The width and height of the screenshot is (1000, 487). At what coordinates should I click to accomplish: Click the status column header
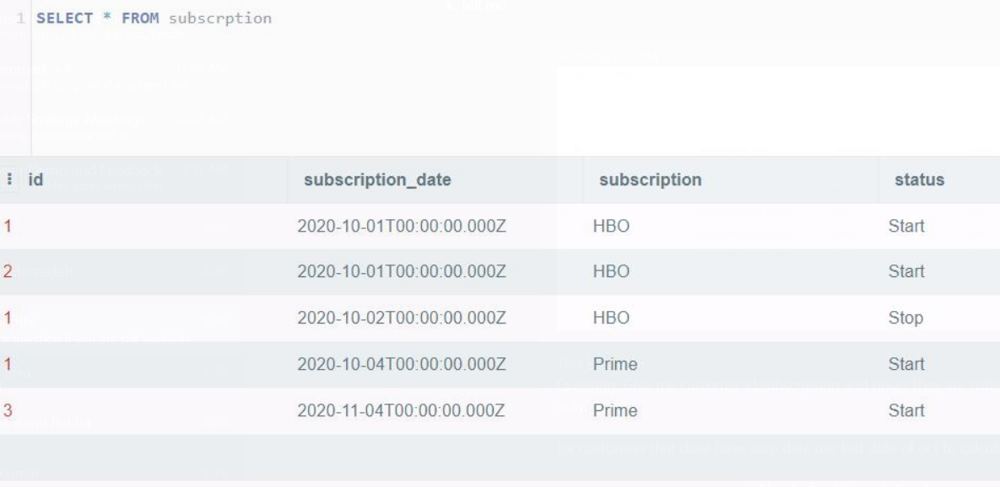pos(919,180)
